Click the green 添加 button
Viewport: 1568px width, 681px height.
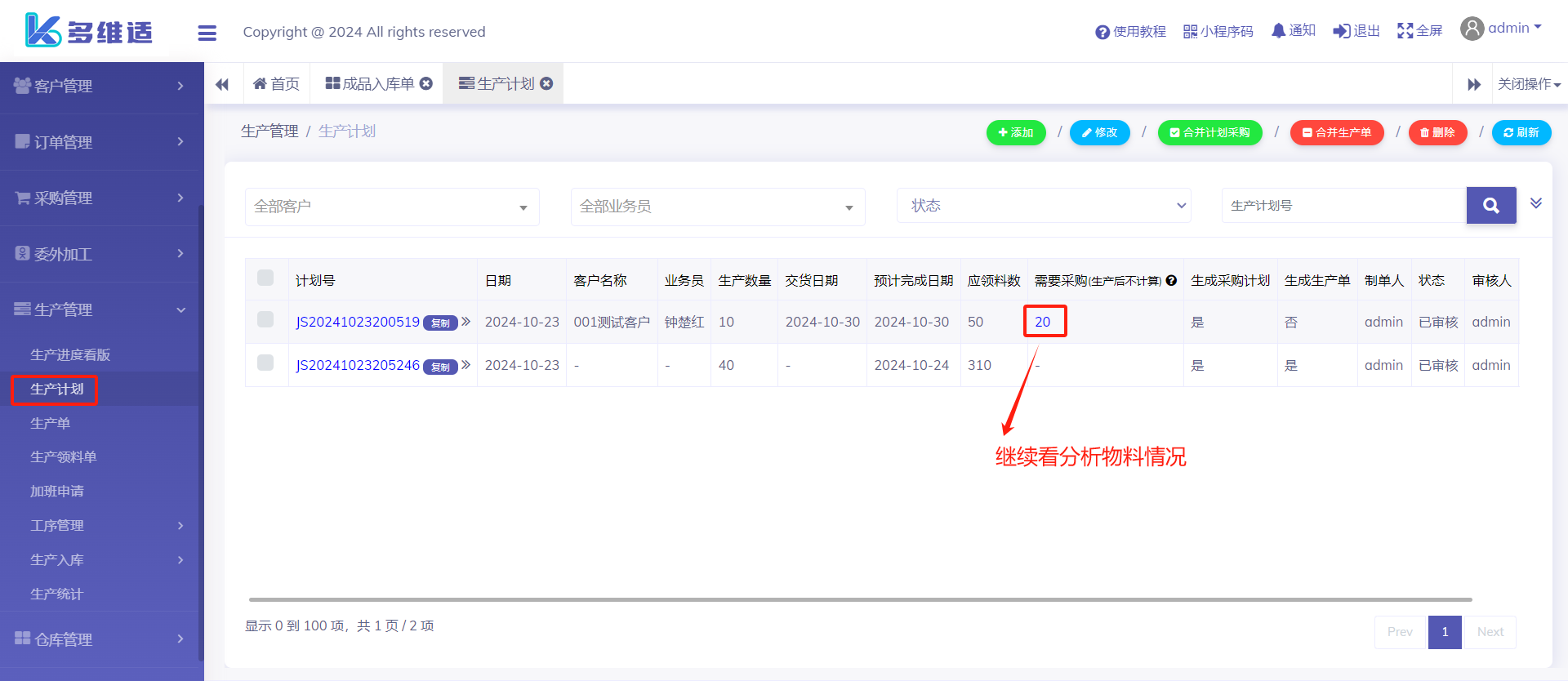coord(1016,132)
